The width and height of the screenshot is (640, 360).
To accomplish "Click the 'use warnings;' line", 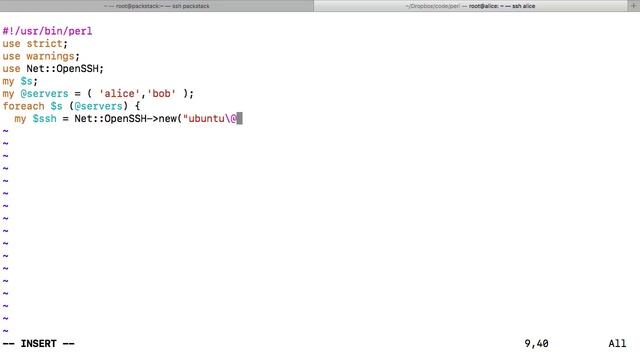I will 41,56.
